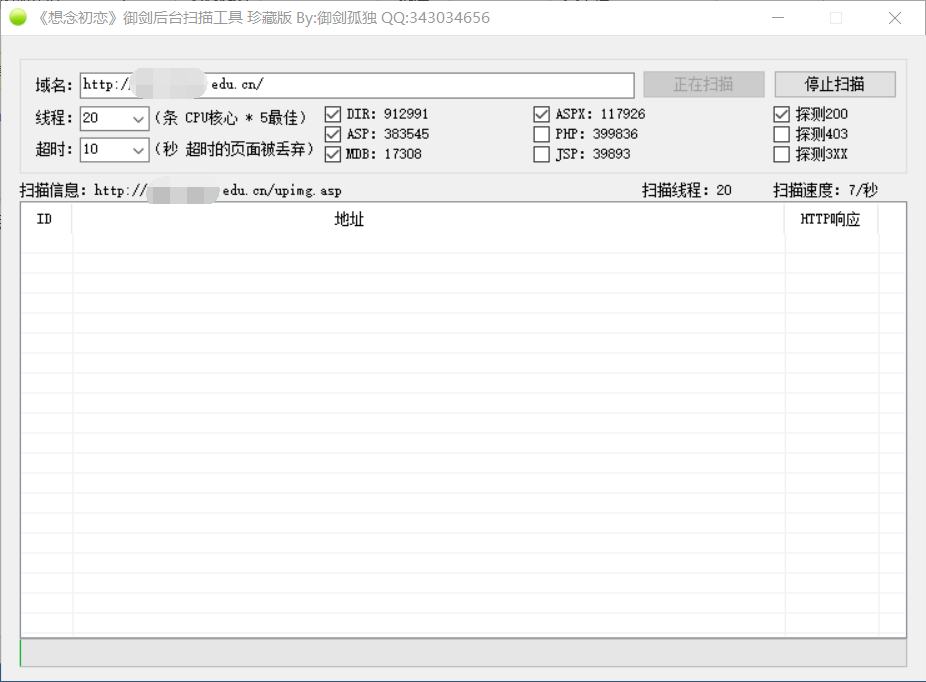Click the 域名 URL input field
This screenshot has width=926, height=682.
coord(357,85)
